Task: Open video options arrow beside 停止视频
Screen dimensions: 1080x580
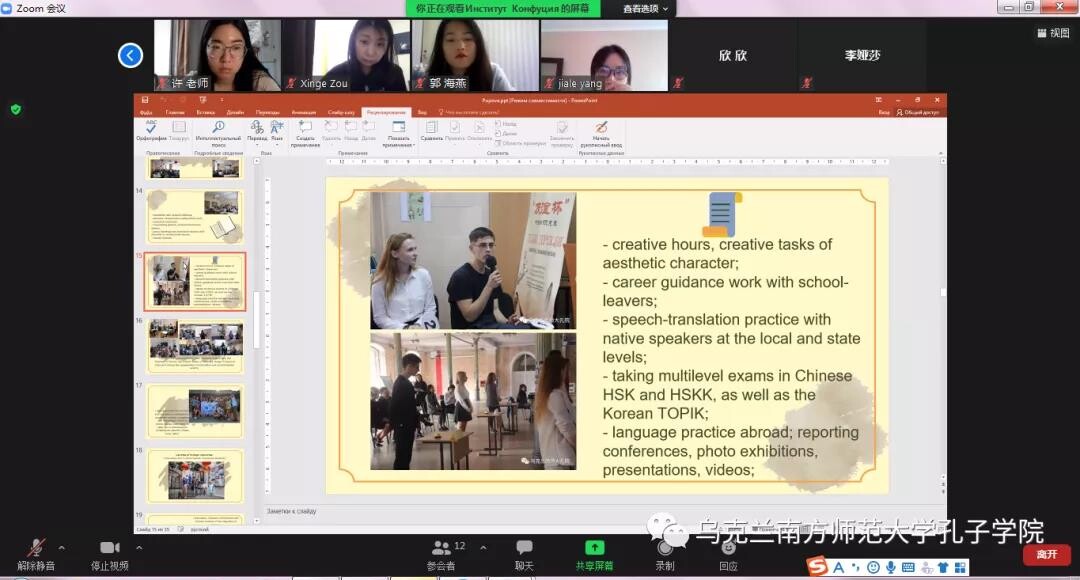Action: (139, 548)
